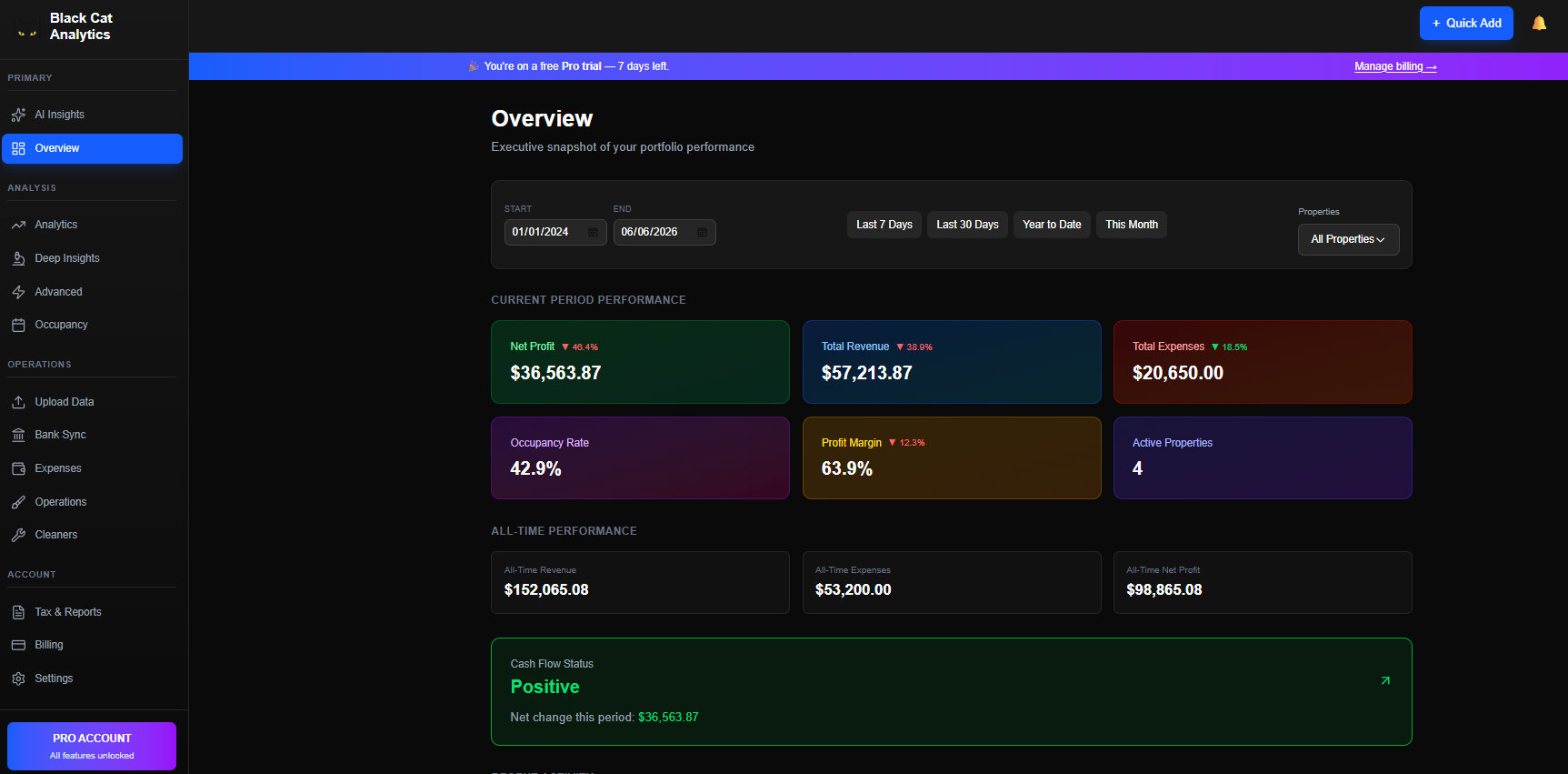
Task: Select Bank Sync in the sidebar
Action: [92, 435]
